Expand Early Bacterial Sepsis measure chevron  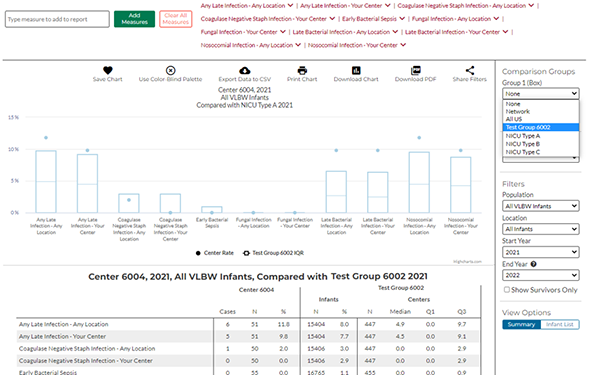(x=402, y=18)
